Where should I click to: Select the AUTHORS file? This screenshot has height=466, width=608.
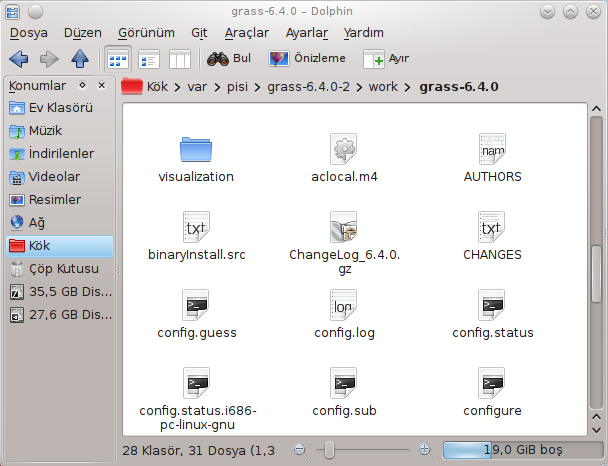pyautogui.click(x=492, y=158)
